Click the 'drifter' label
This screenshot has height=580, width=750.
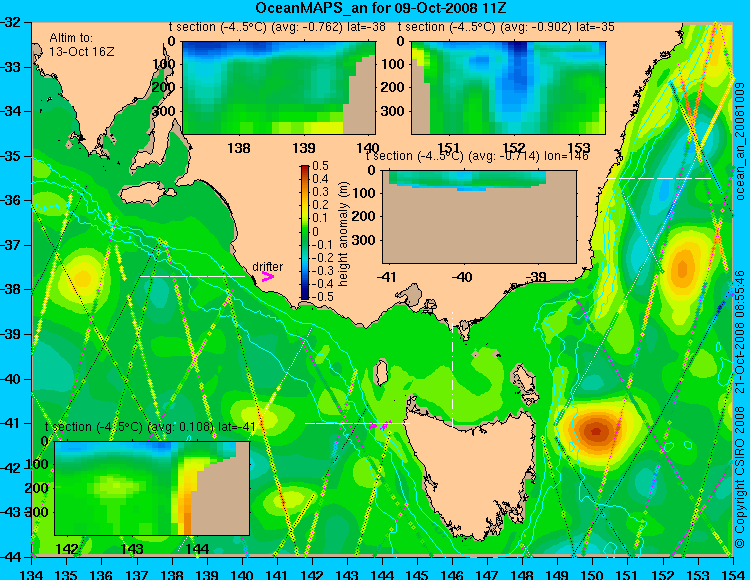267,266
